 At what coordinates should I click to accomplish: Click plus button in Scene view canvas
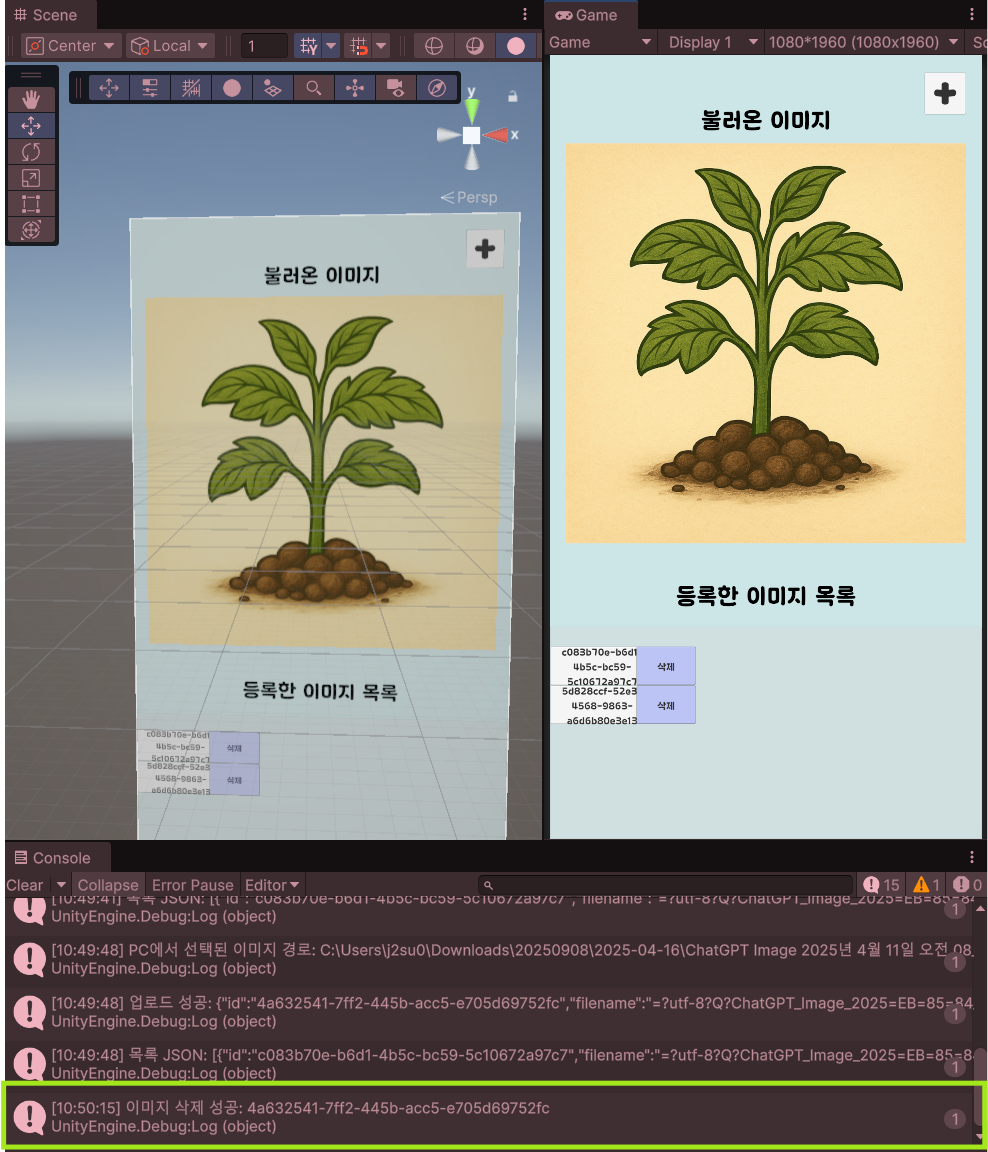pos(485,248)
